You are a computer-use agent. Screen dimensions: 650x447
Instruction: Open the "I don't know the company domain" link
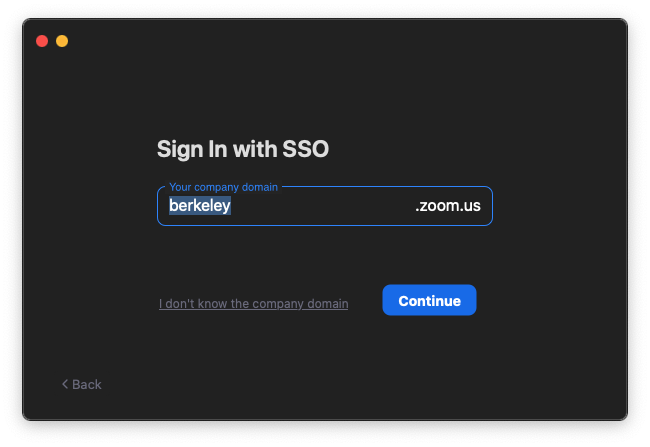tap(253, 304)
